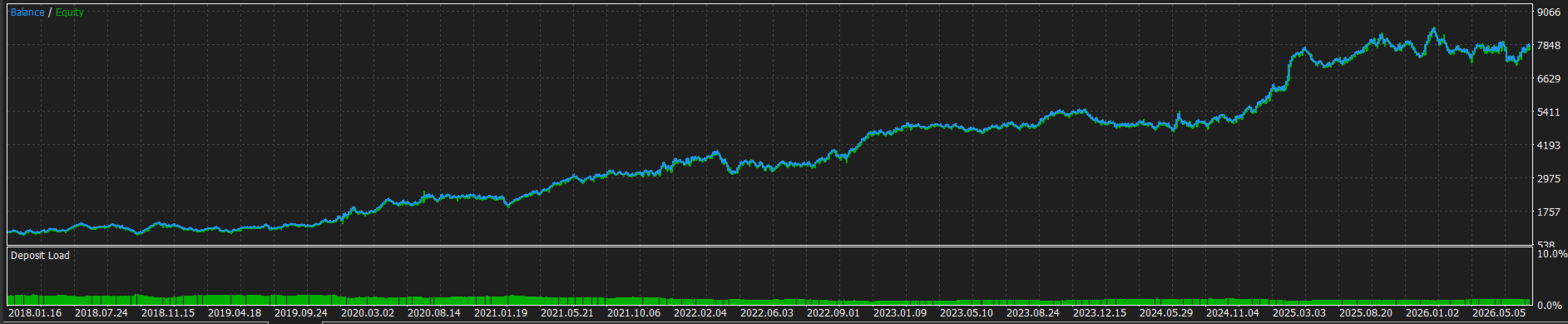The image size is (1568, 324).
Task: Click the green deposit load histogram area
Action: coord(769,301)
